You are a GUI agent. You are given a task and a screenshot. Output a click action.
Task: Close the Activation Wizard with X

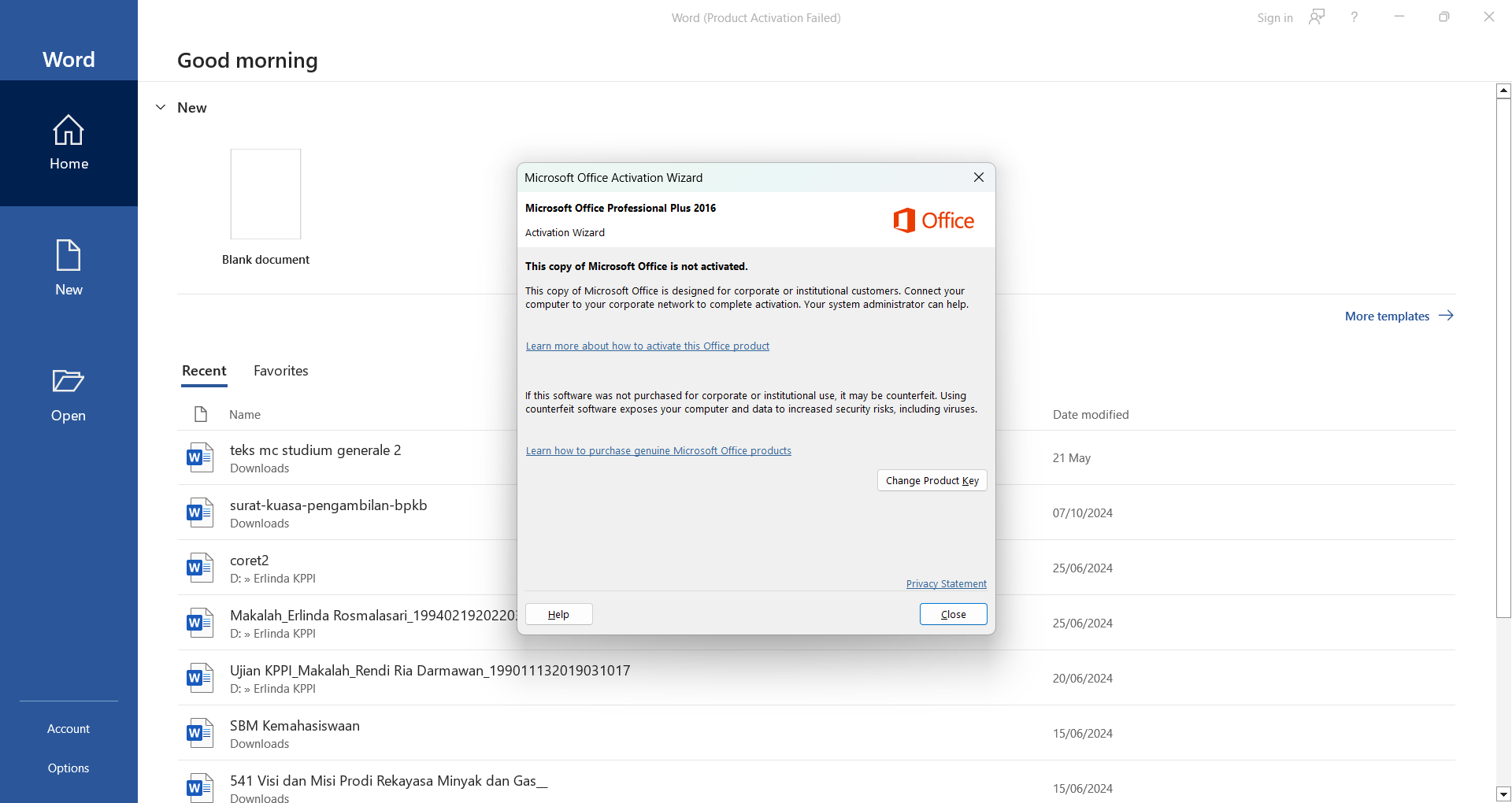click(x=979, y=178)
